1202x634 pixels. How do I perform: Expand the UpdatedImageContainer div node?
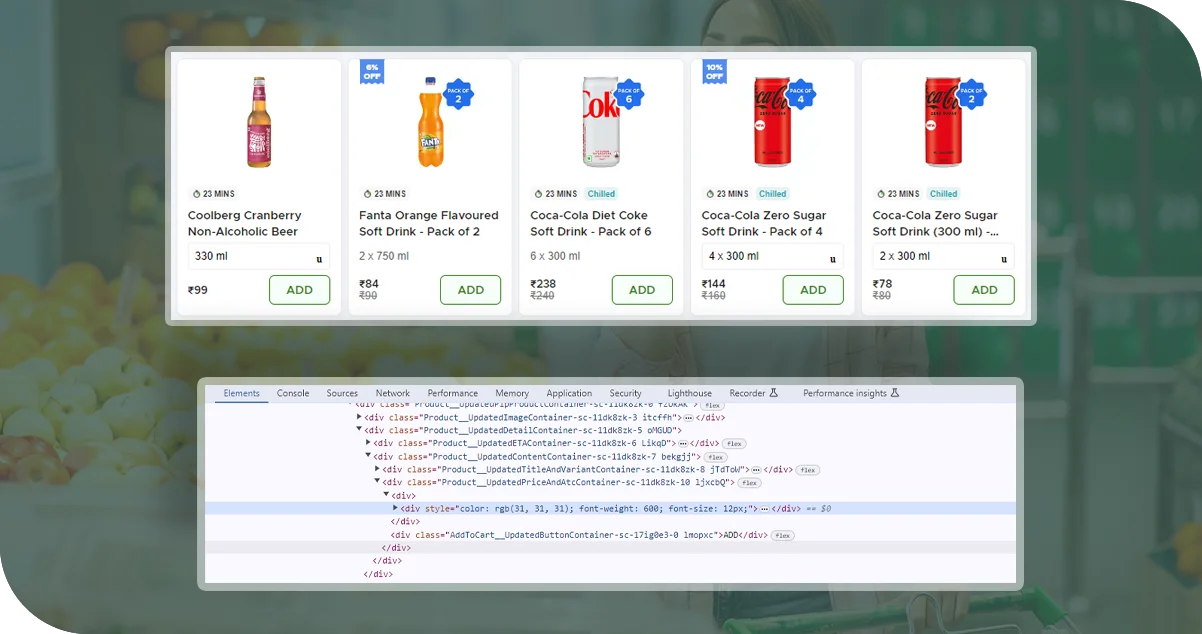click(x=360, y=417)
